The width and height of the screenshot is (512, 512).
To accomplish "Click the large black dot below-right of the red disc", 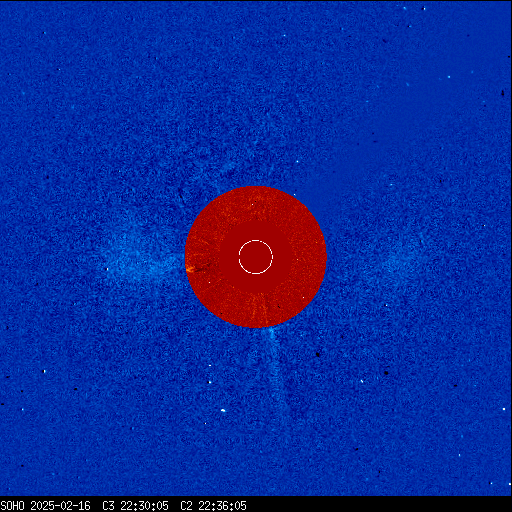I will tap(386, 373).
